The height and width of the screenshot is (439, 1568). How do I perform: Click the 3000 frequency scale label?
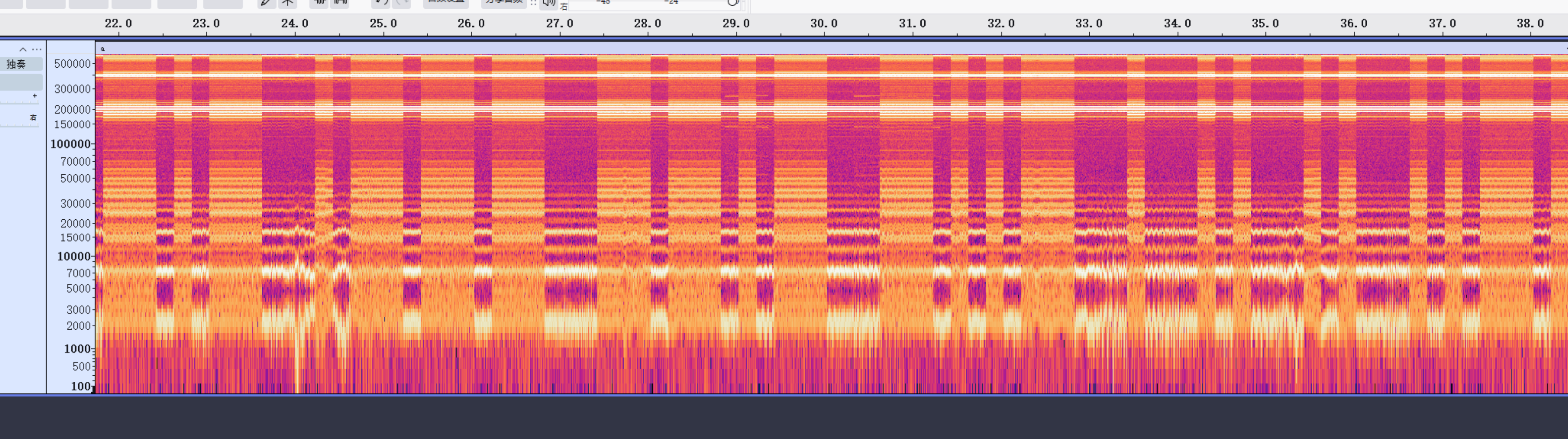(79, 310)
